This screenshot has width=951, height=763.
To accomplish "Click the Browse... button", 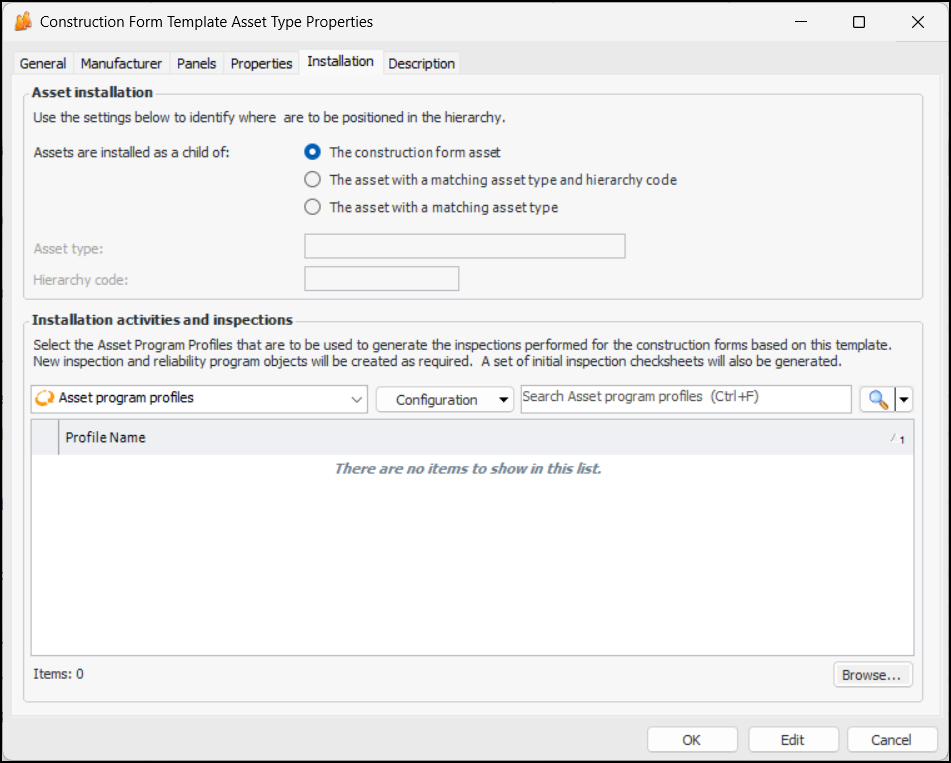I will (x=872, y=675).
